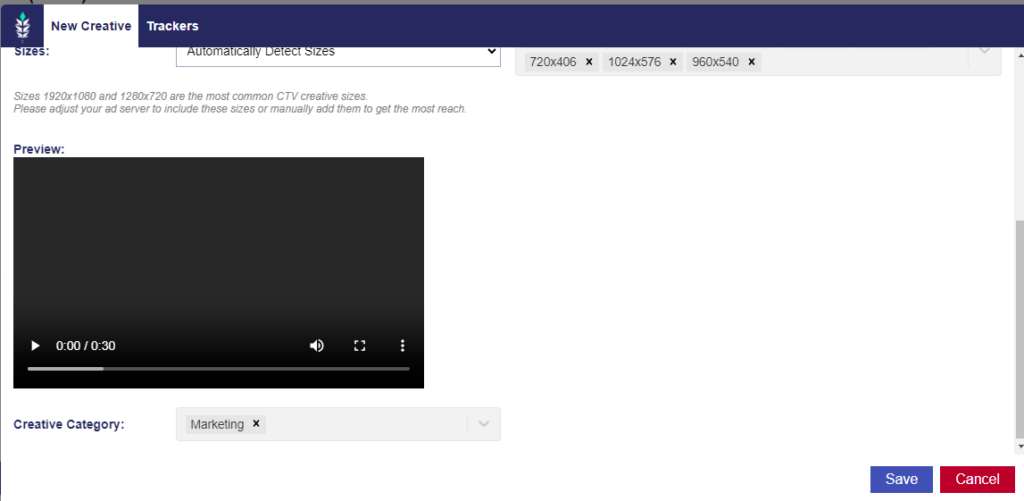Play the preview video
Screen dimensions: 1024x501
coord(35,346)
